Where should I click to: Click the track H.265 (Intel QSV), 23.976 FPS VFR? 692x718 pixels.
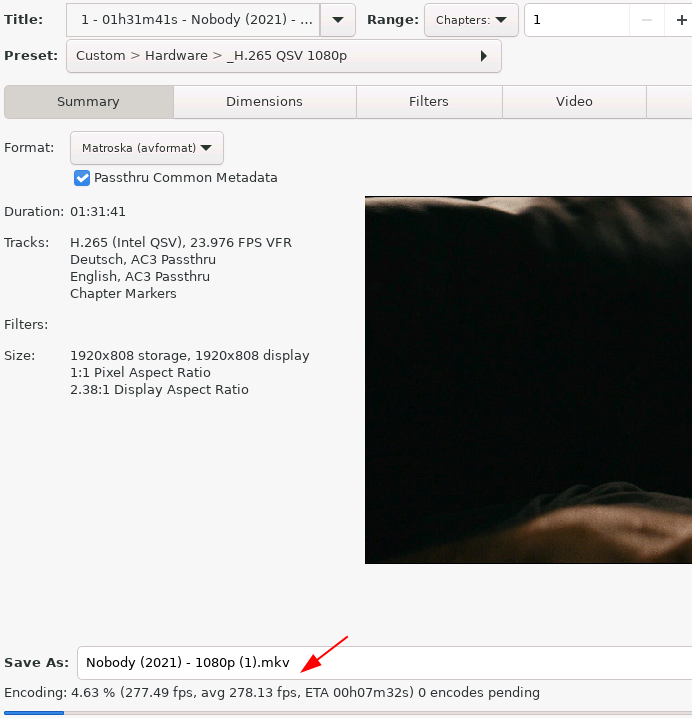(x=180, y=242)
